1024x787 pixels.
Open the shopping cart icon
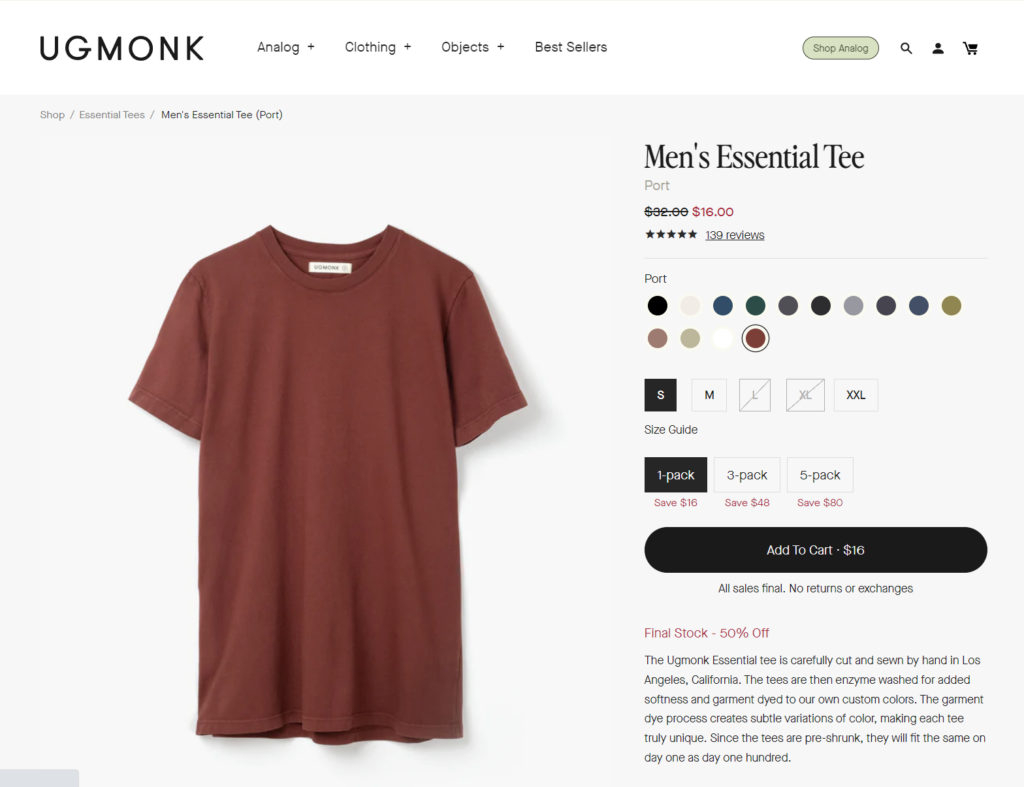coord(970,48)
